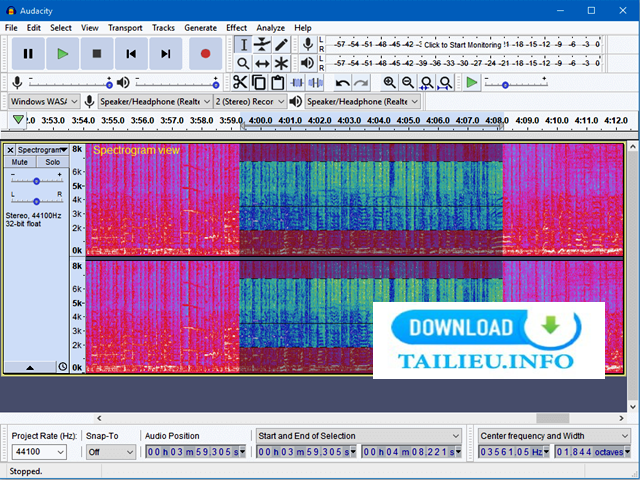This screenshot has height=480, width=640.
Task: Skip to end of track
Action: [165, 54]
